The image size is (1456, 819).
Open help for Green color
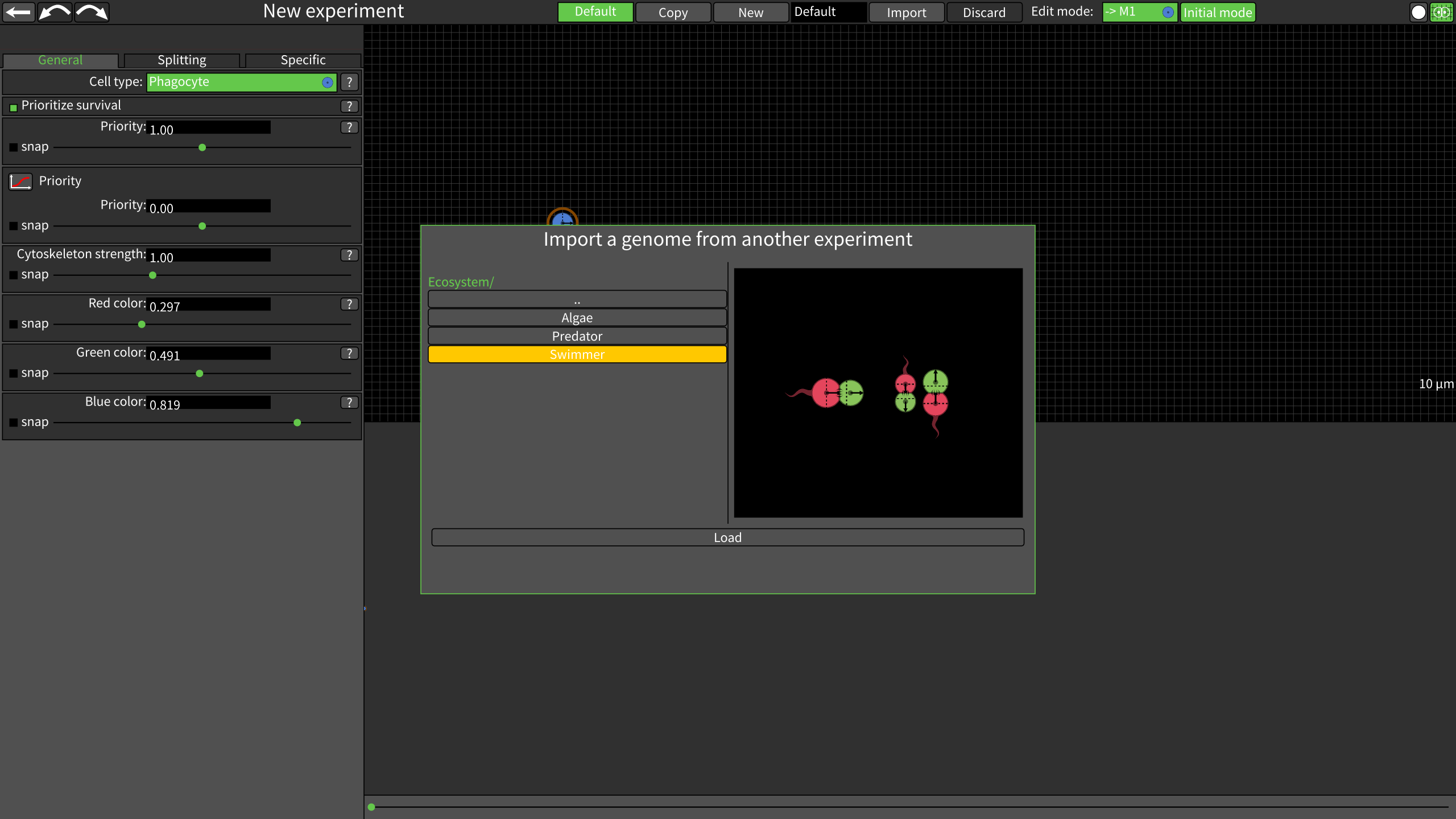(349, 354)
